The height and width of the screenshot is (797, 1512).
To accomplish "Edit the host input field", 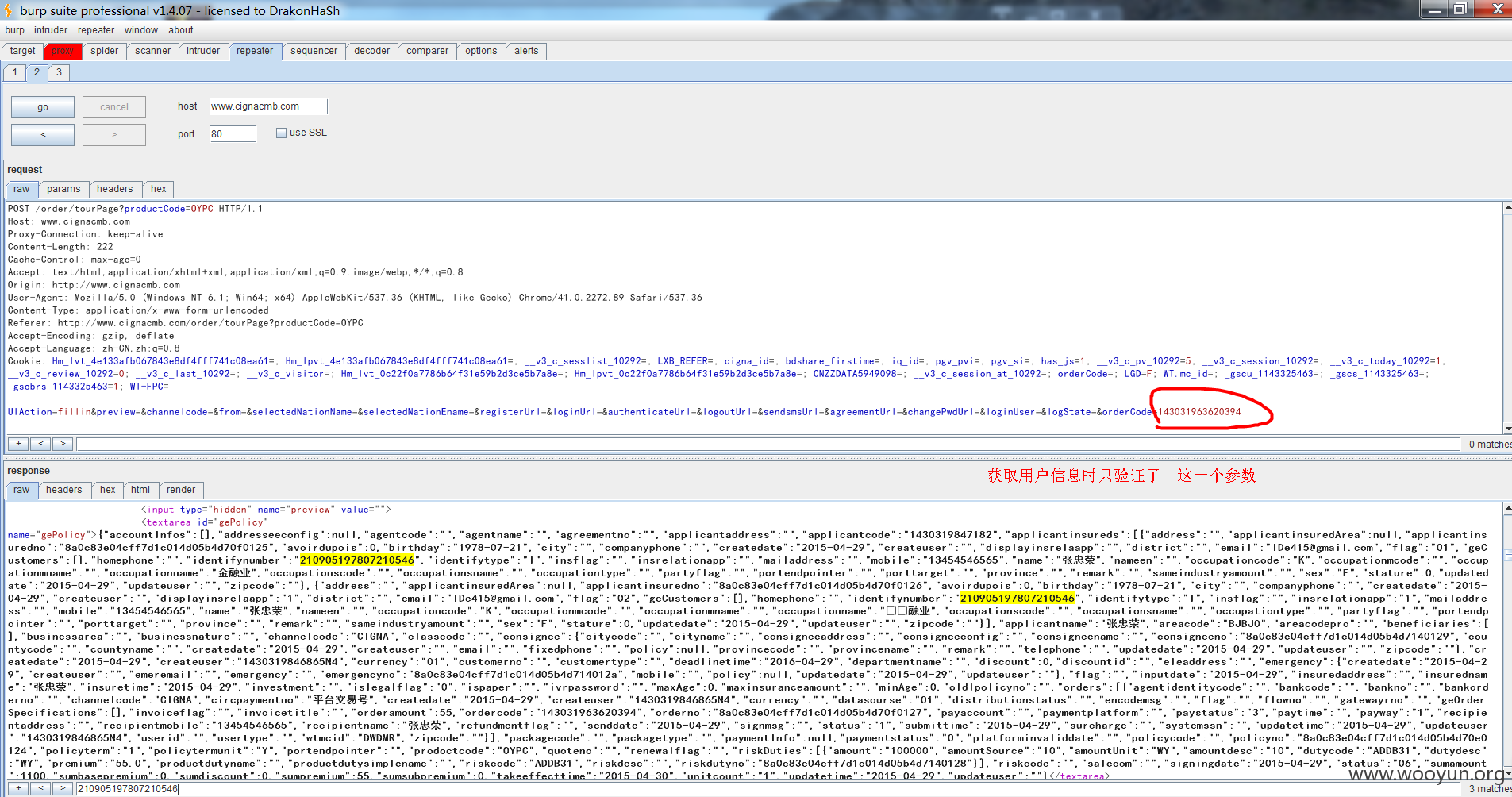I will click(x=268, y=106).
